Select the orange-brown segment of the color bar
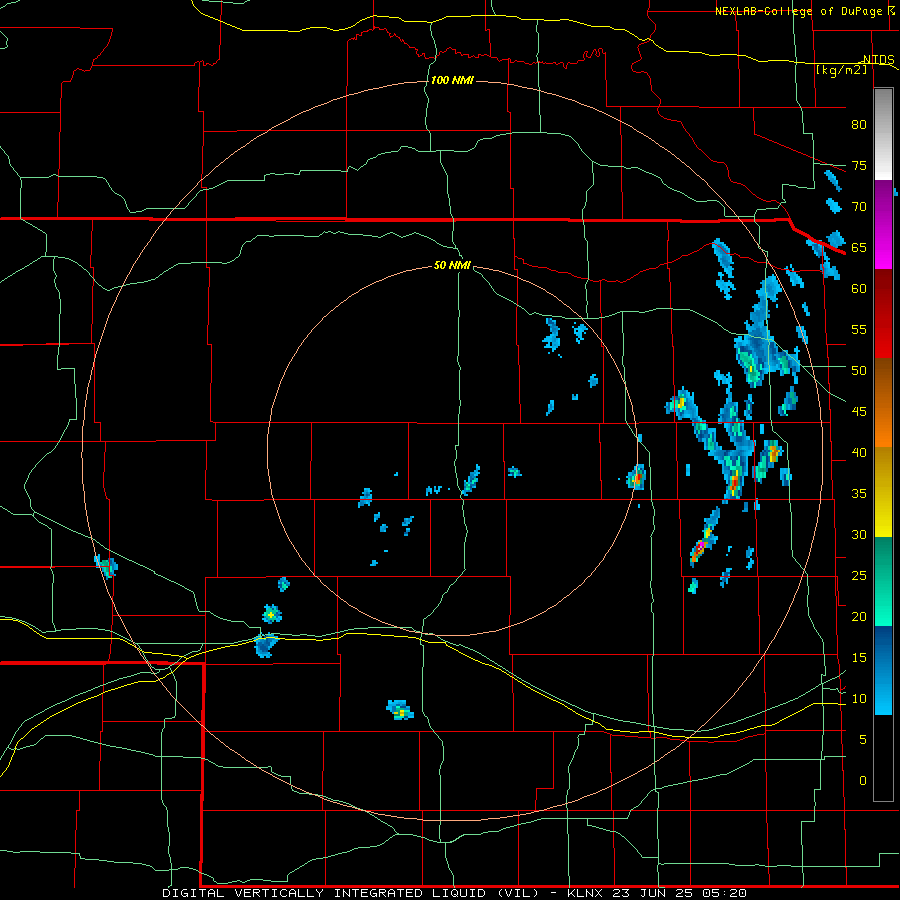This screenshot has height=900, width=900. tap(883, 402)
